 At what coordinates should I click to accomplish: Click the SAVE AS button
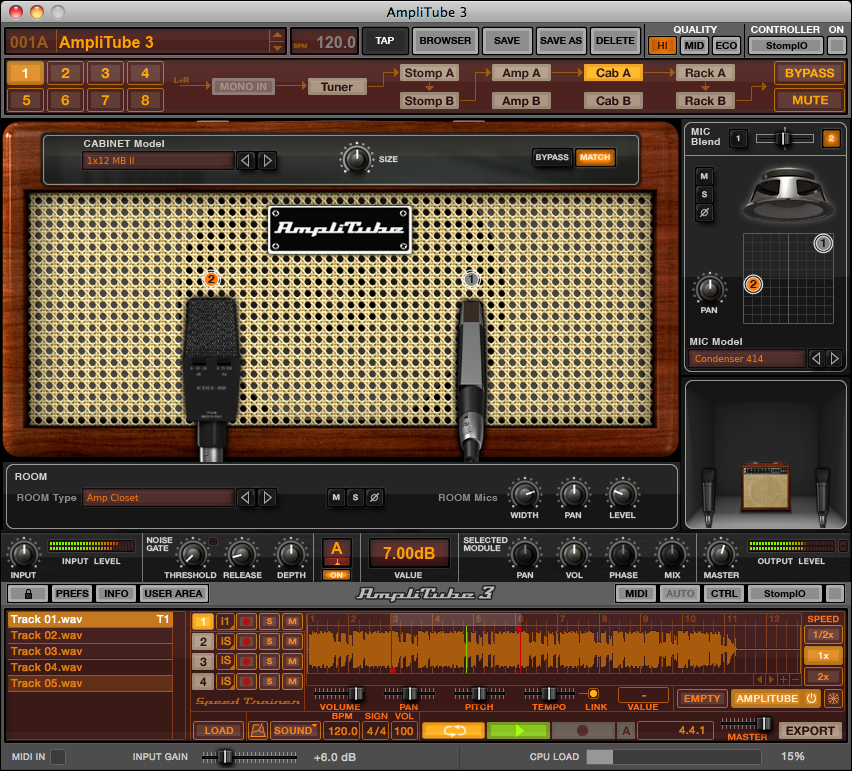click(561, 41)
